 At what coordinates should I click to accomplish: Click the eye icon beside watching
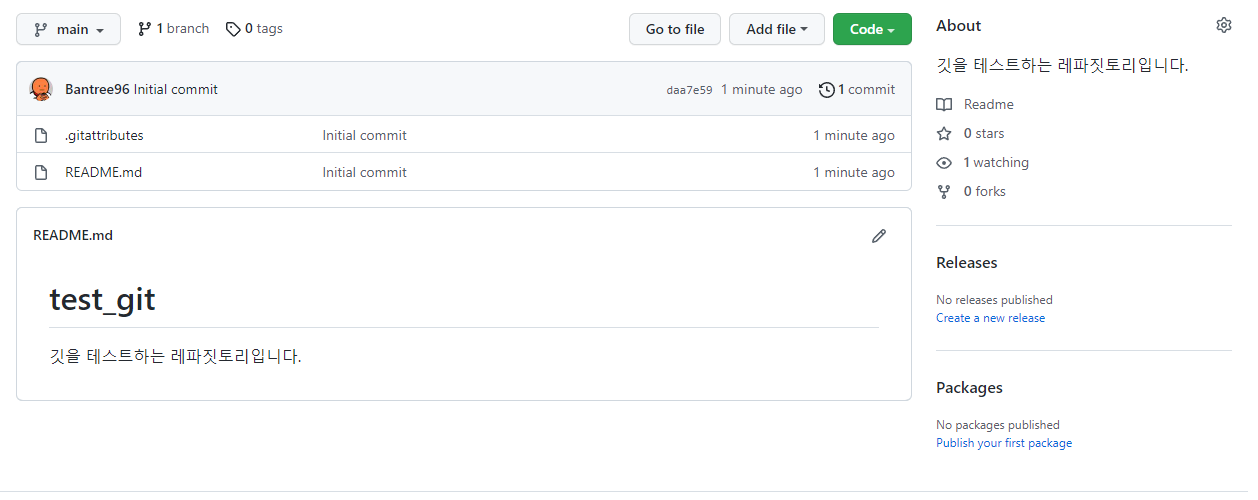[x=944, y=162]
